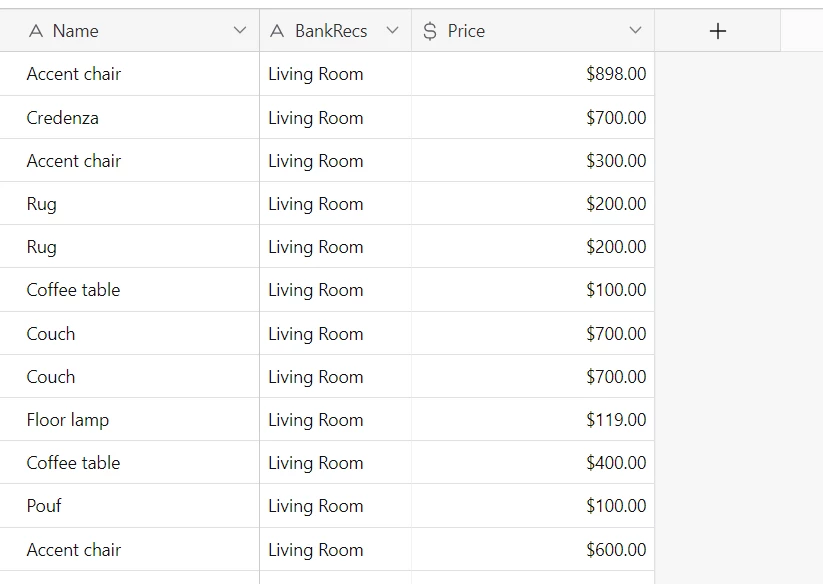Select the Price column header label
Image resolution: width=823 pixels, height=584 pixels.
tap(466, 31)
